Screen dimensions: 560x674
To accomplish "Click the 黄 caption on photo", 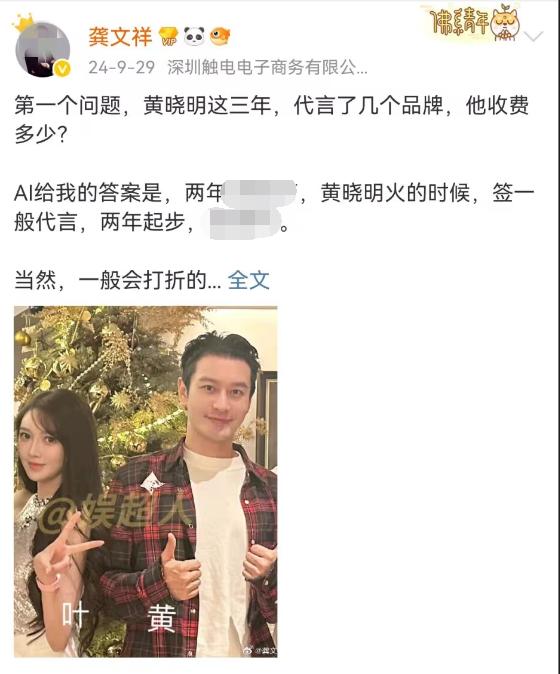I will 161,618.
